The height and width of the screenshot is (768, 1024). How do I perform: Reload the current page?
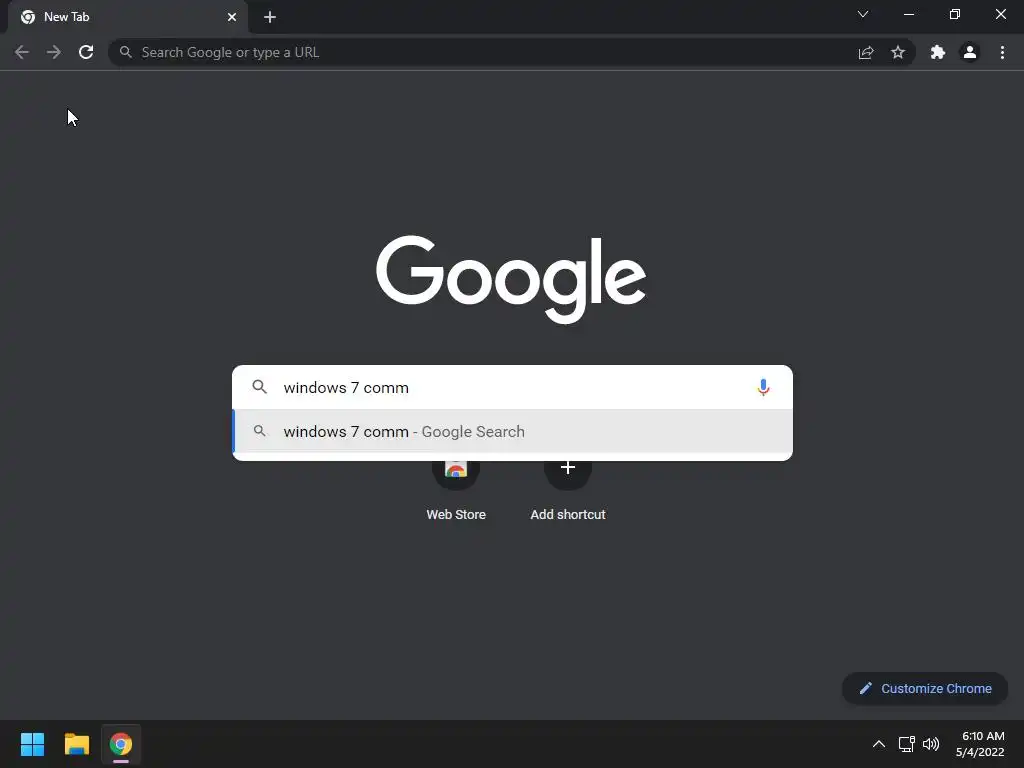click(86, 52)
